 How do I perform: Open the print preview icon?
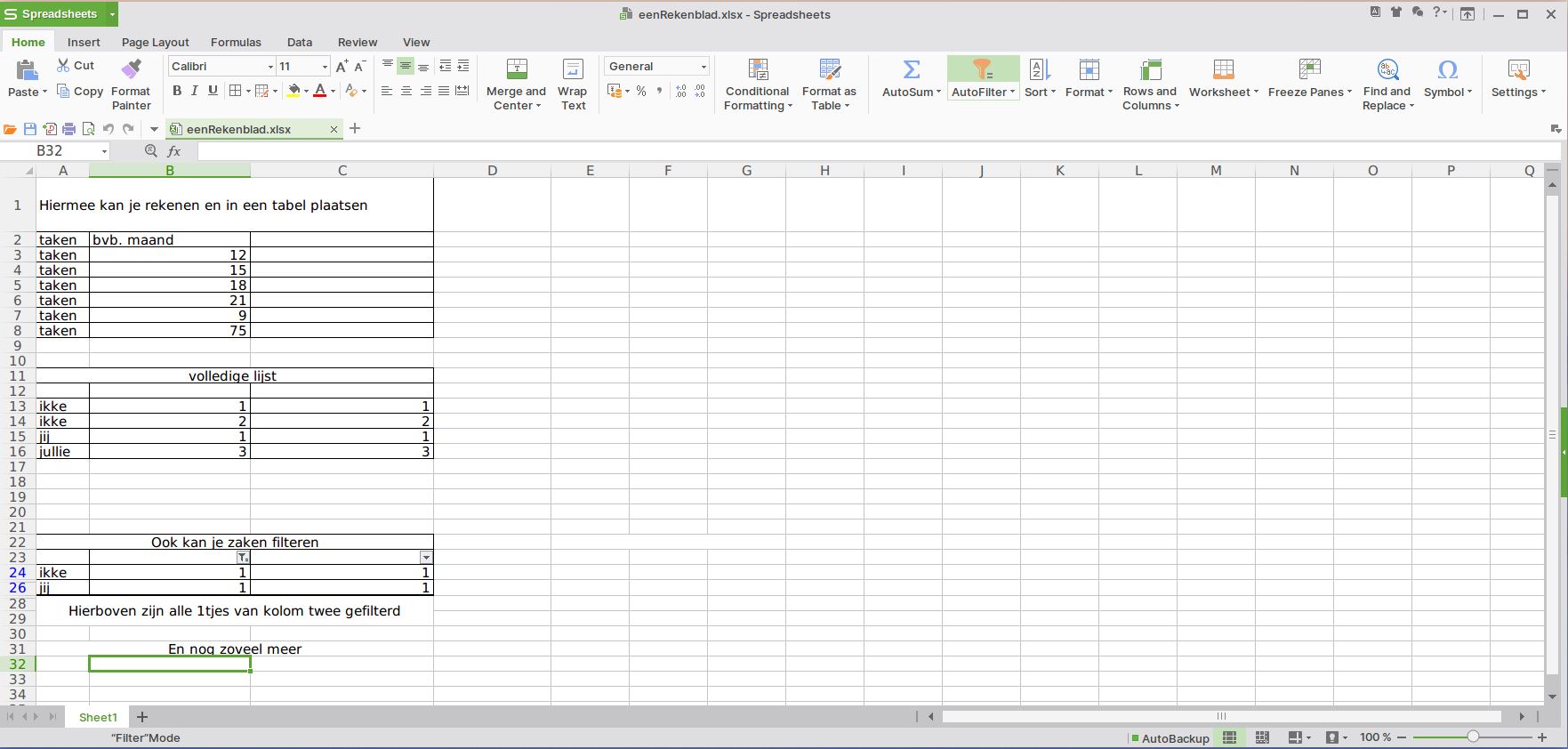(88, 129)
